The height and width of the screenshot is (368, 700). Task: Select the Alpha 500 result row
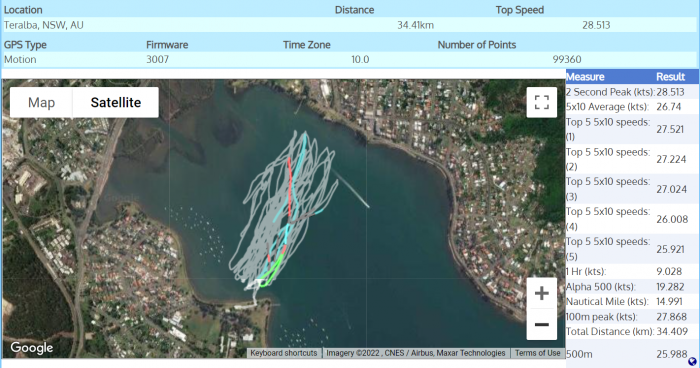tap(632, 287)
